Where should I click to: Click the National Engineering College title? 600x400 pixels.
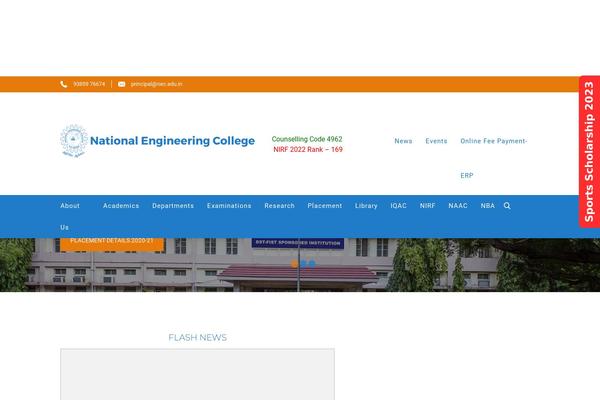point(172,141)
